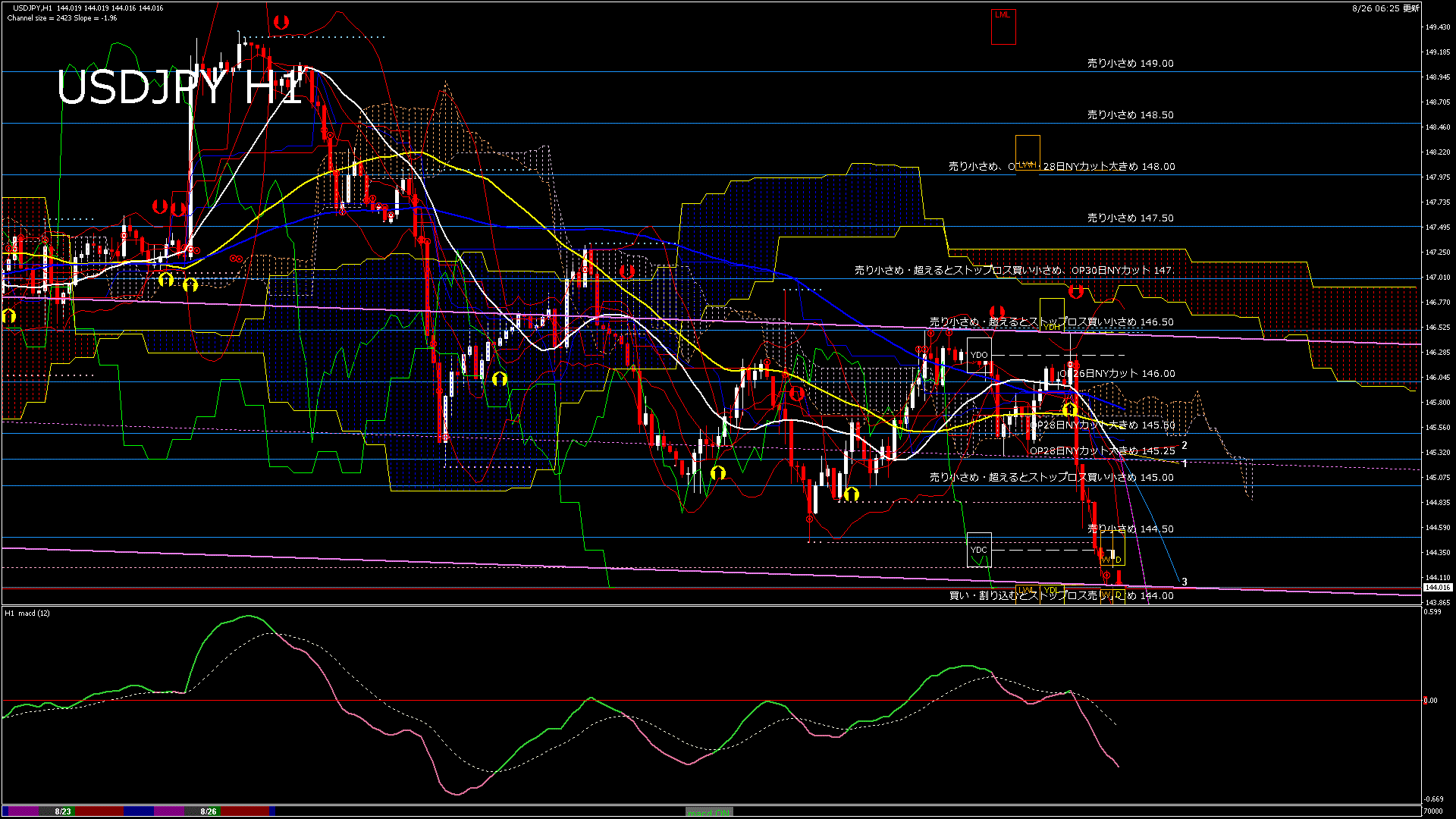
Task: Click the 28日NYカット大きめ 148.00 label
Action: (x=1109, y=167)
